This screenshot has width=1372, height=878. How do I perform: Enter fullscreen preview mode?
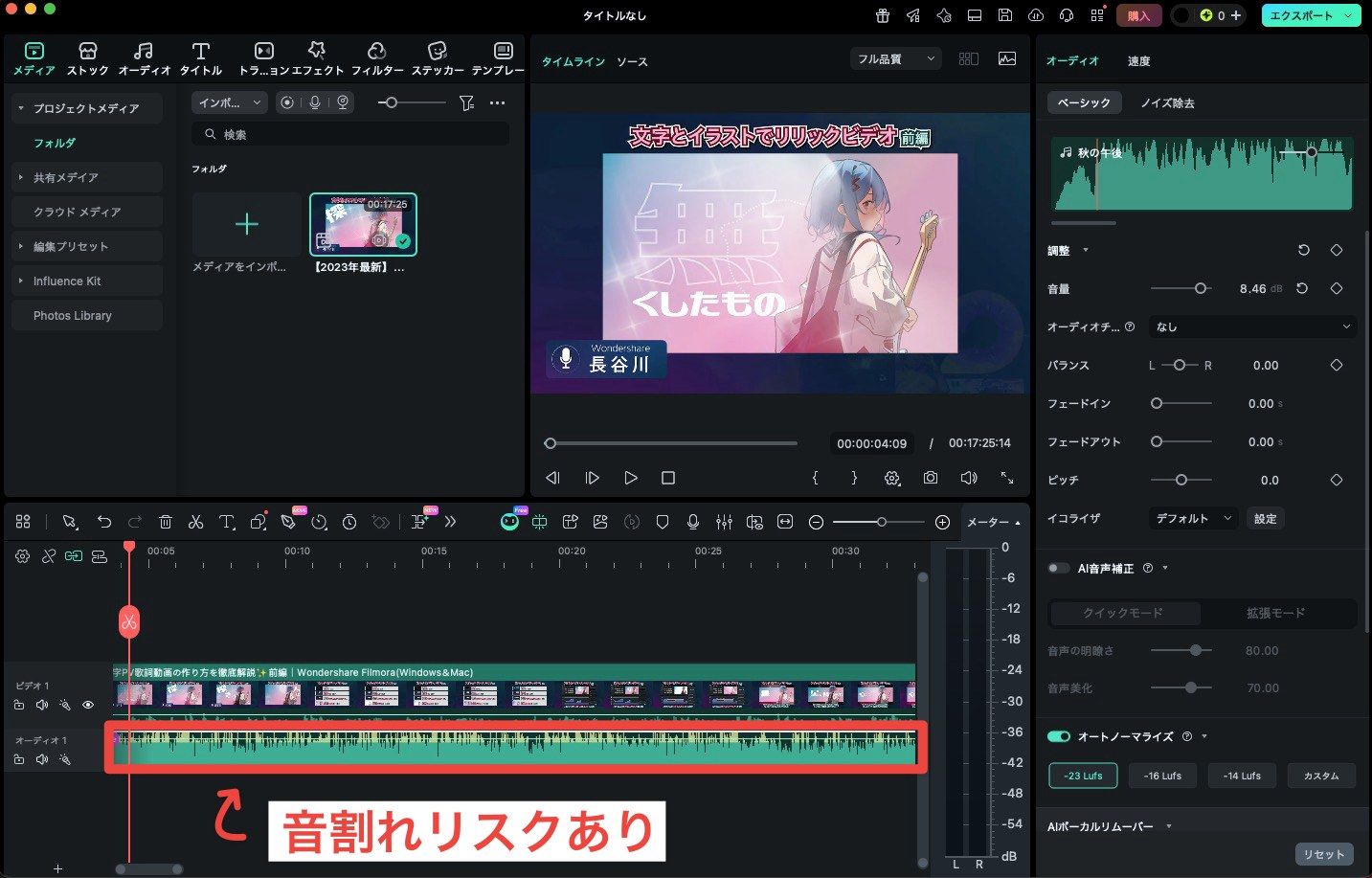pyautogui.click(x=1007, y=478)
